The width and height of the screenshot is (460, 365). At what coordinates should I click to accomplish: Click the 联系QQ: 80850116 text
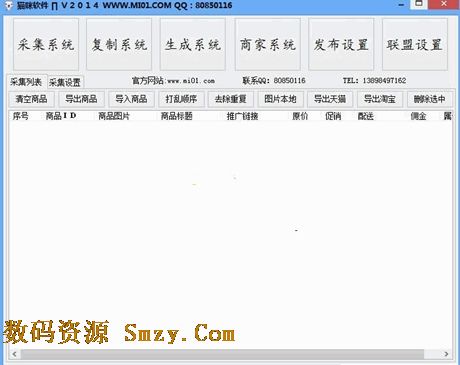pos(274,81)
